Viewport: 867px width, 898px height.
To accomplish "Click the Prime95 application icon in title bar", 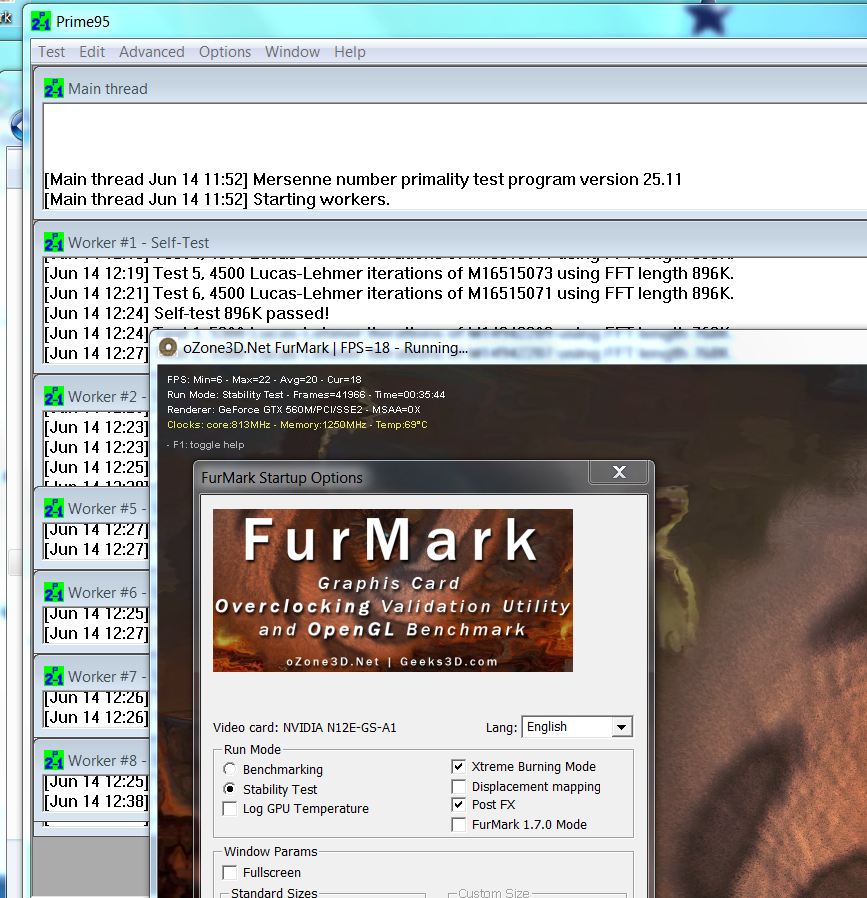I will pos(41,21).
